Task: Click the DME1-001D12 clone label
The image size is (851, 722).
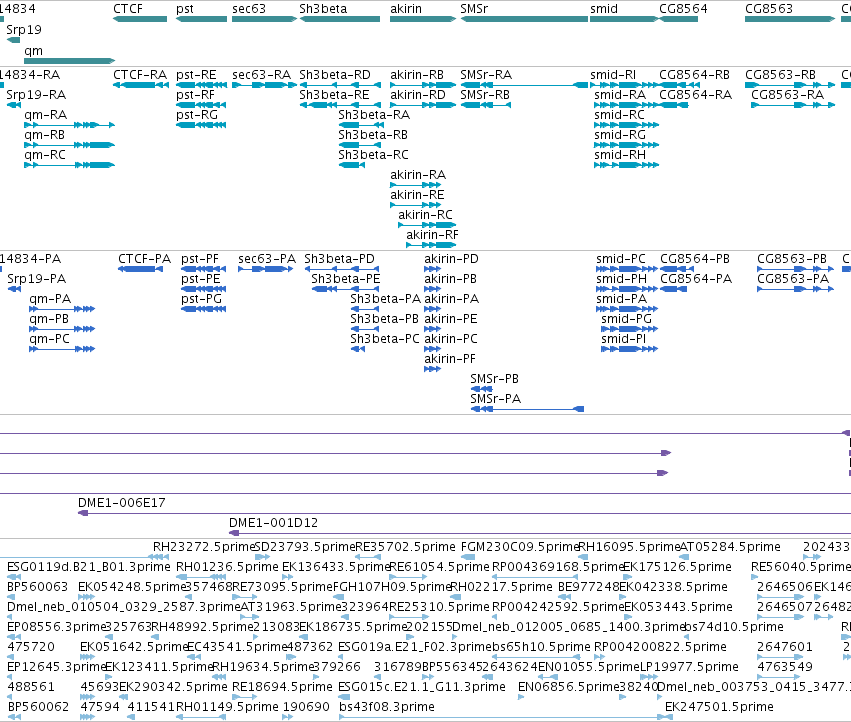Action: (274, 523)
